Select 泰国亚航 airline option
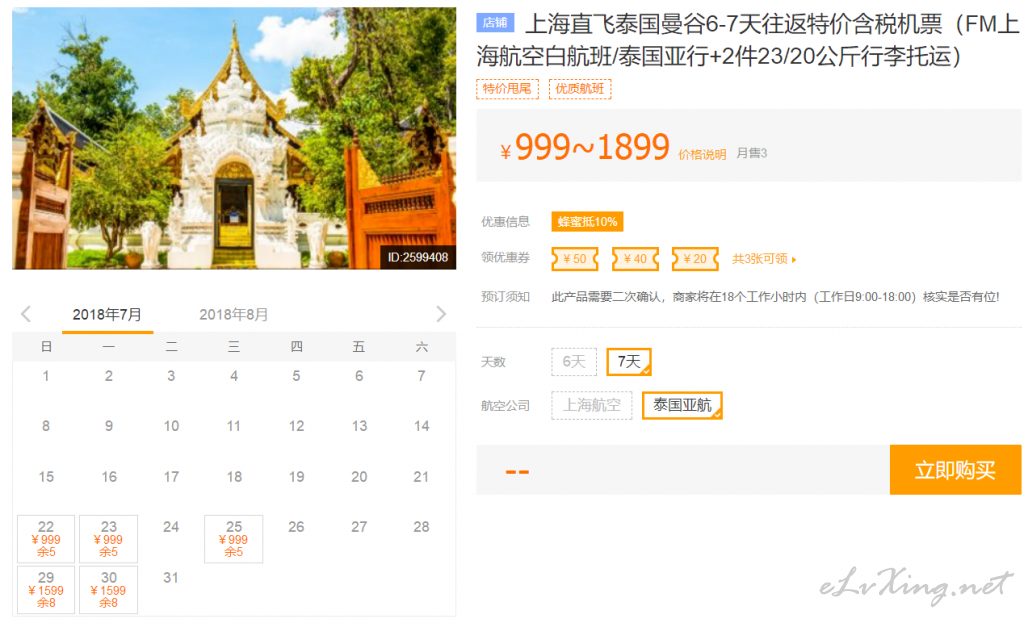This screenshot has width=1024, height=619. pos(682,405)
